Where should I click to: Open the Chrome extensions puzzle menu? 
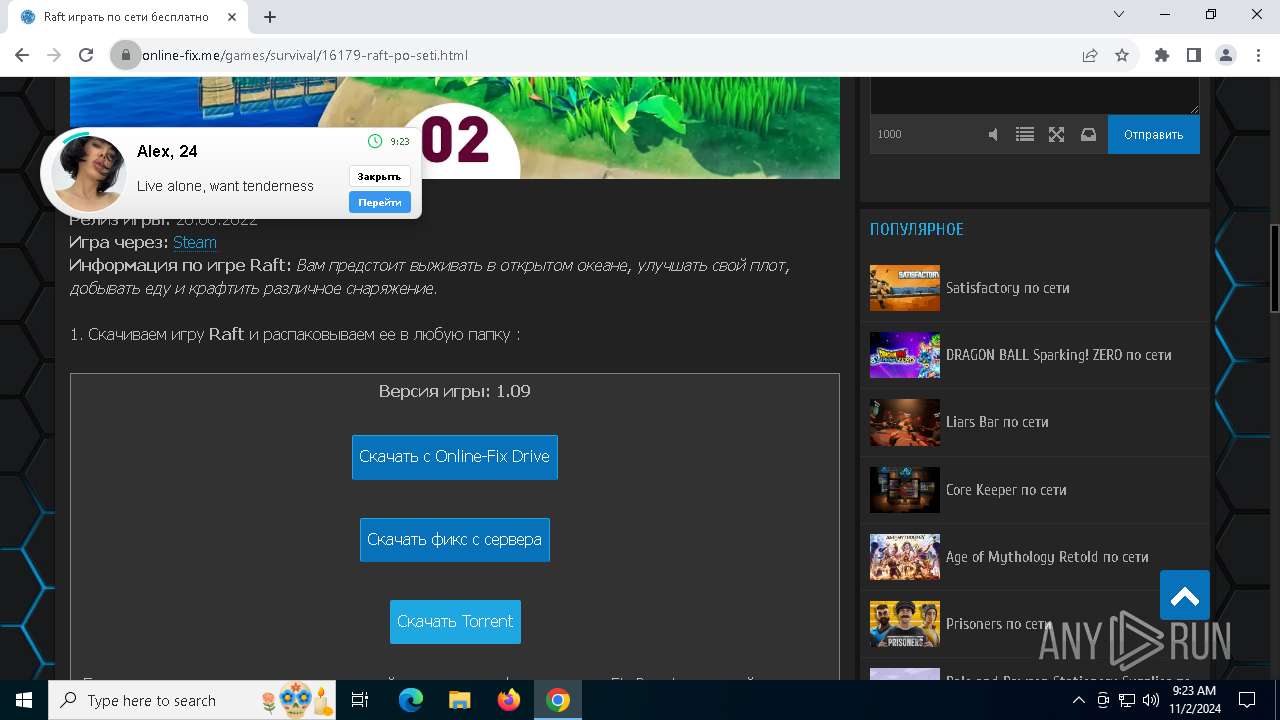coord(1162,56)
